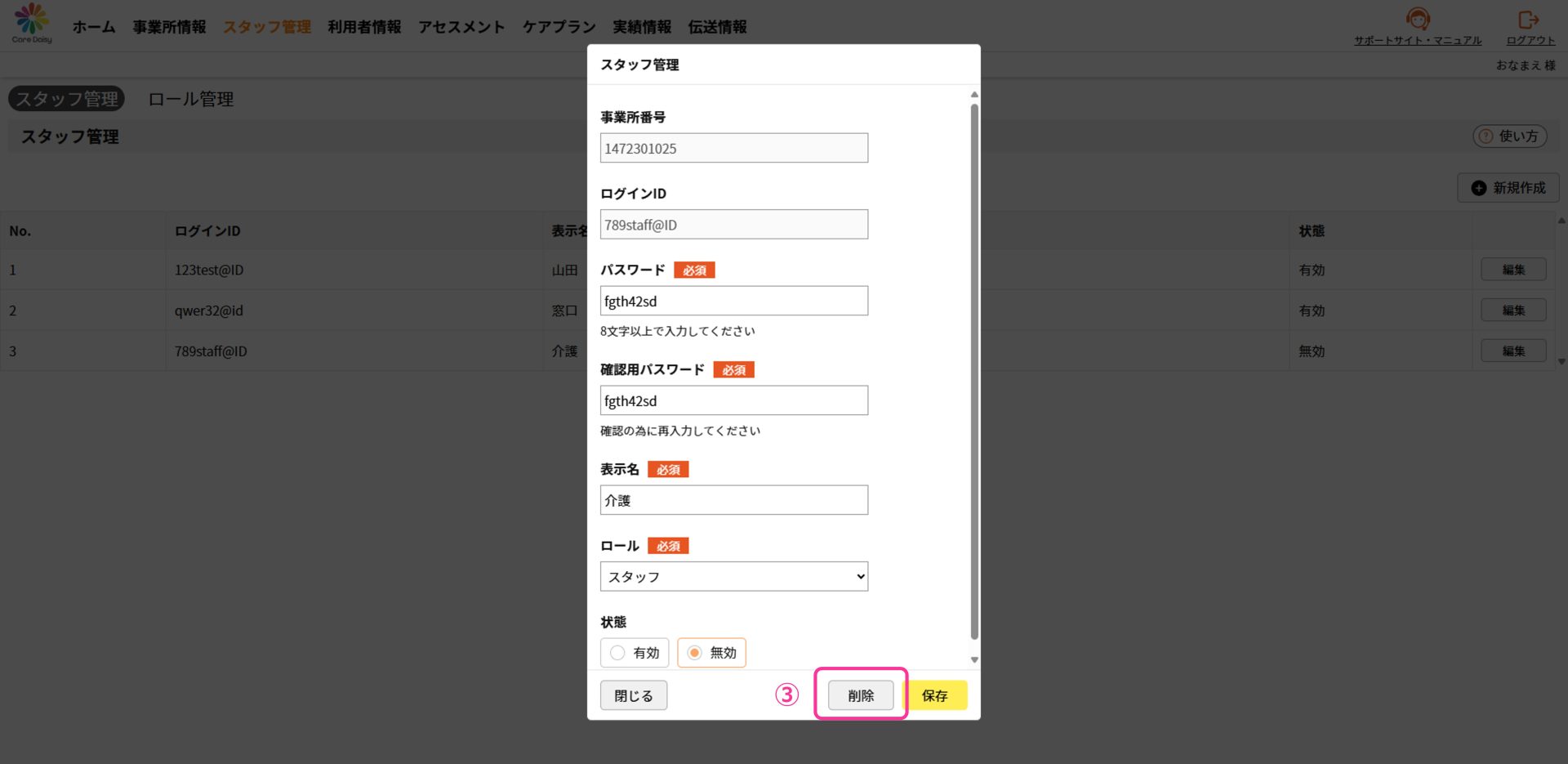Switch to the ロール管理 tab
This screenshot has width=1568, height=764.
[190, 99]
